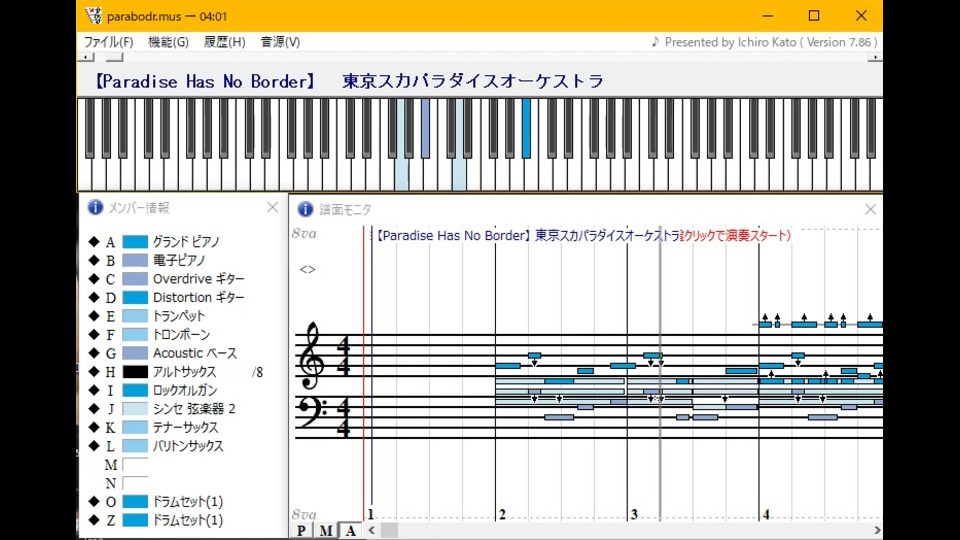Click the top position slider right arrow
The height and width of the screenshot is (540, 960).
875,57
